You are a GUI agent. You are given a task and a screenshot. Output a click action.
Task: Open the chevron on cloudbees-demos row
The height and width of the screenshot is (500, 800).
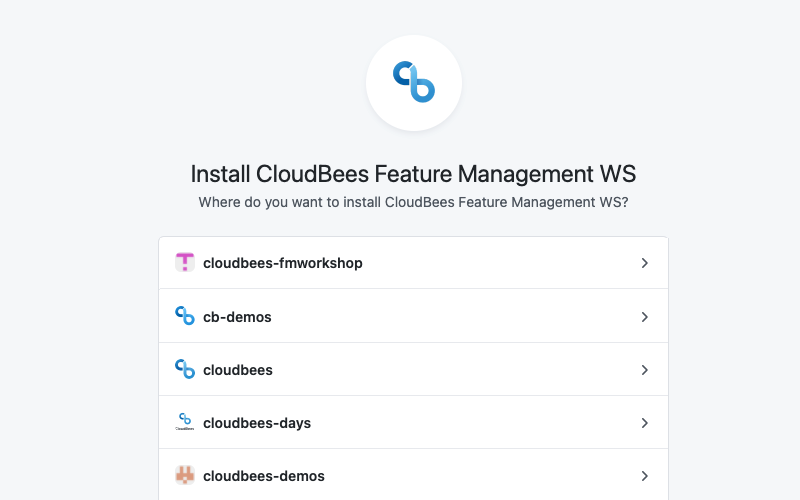pyautogui.click(x=644, y=476)
